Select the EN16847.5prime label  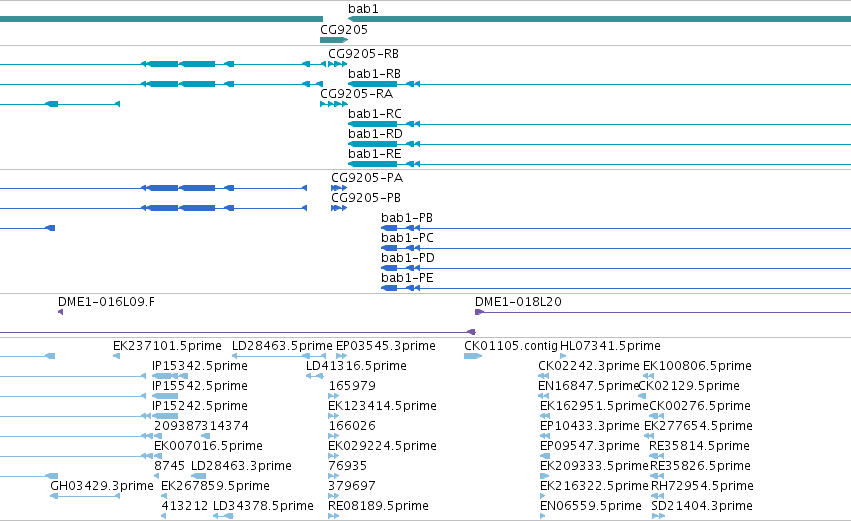[589, 386]
